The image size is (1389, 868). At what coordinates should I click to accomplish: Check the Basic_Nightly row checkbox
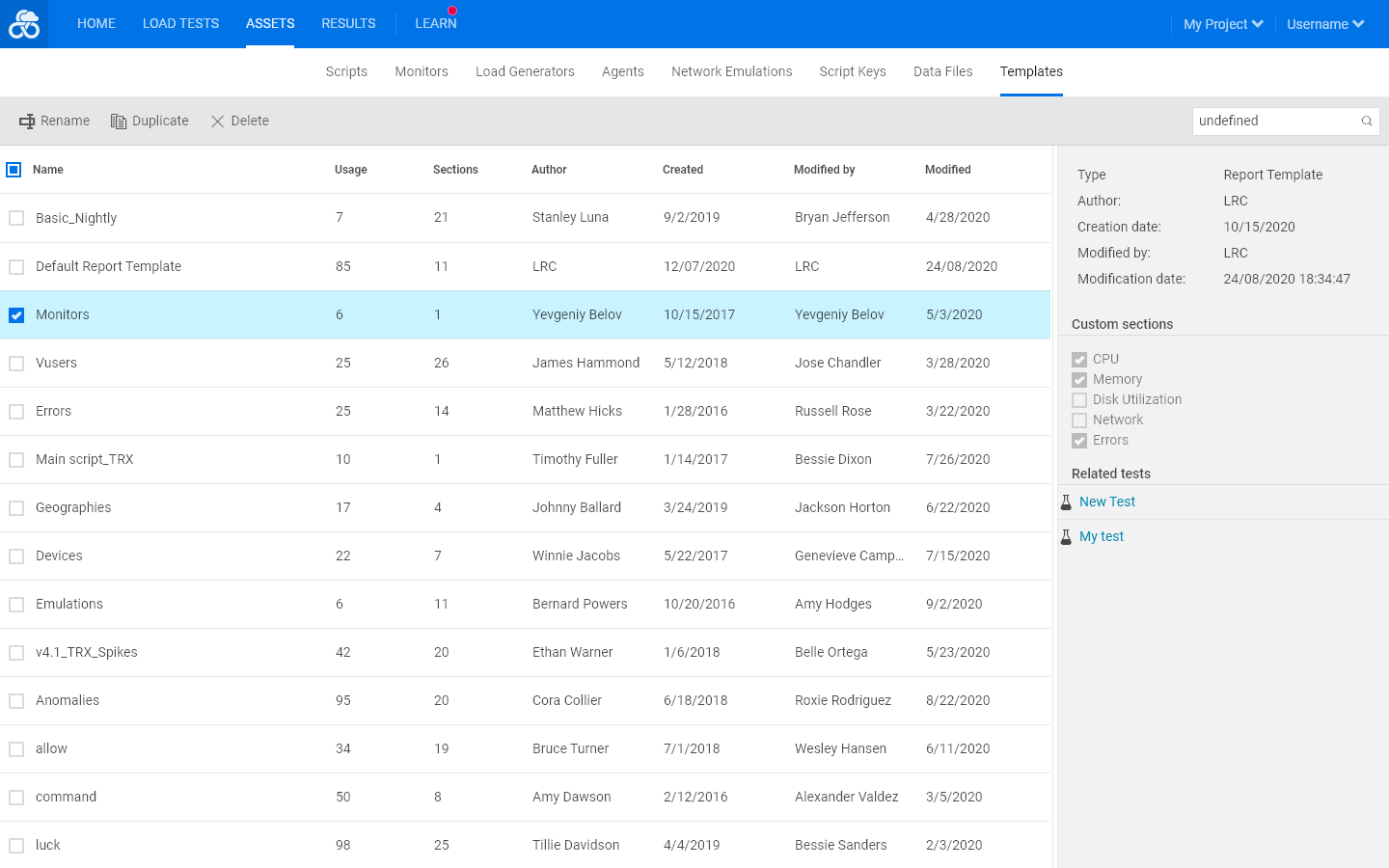[x=16, y=218]
